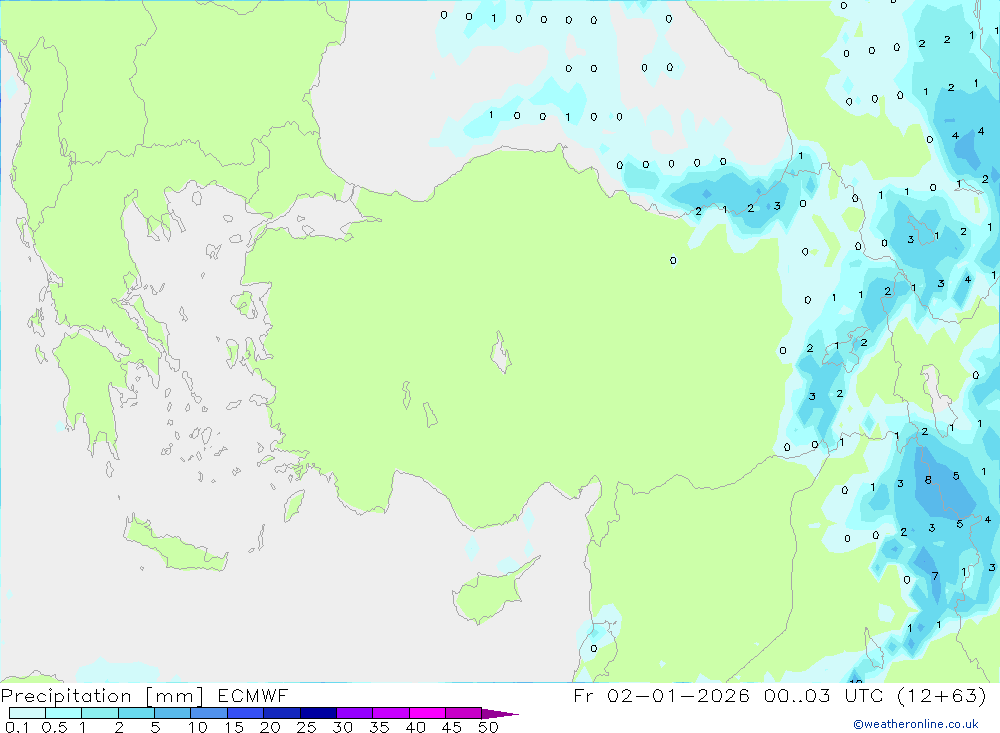Pick the 20–25 mm dark blue swatch
The width and height of the screenshot is (1000, 733).
pos(282,713)
